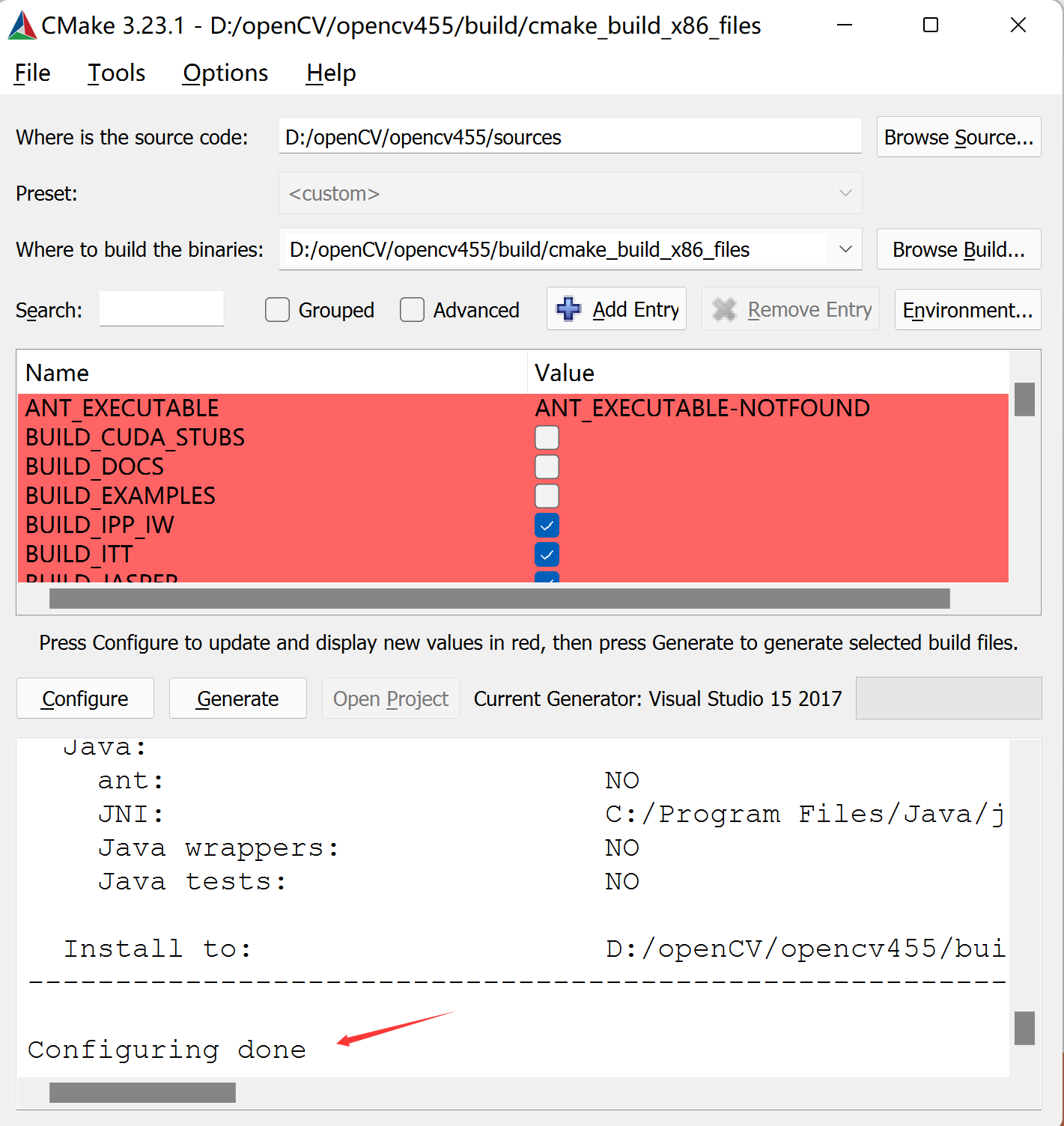Untick the BUILD_IPP_IW checkbox

point(547,525)
